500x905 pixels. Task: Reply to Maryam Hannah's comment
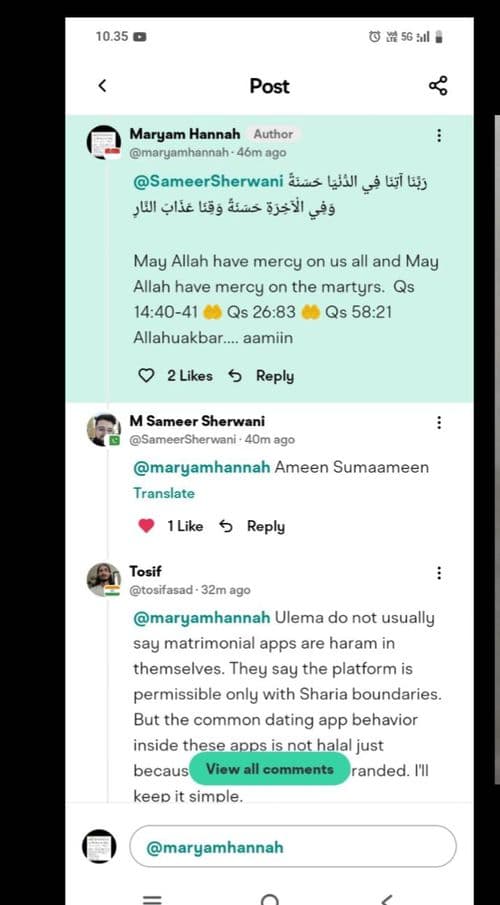click(x=262, y=376)
